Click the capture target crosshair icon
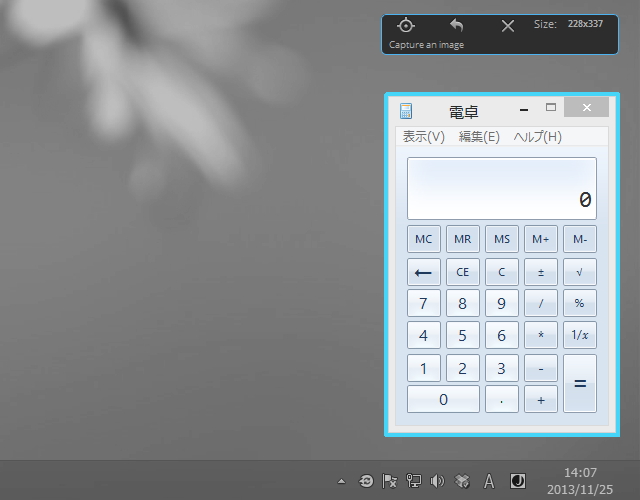This screenshot has height=500, width=640. [406, 26]
